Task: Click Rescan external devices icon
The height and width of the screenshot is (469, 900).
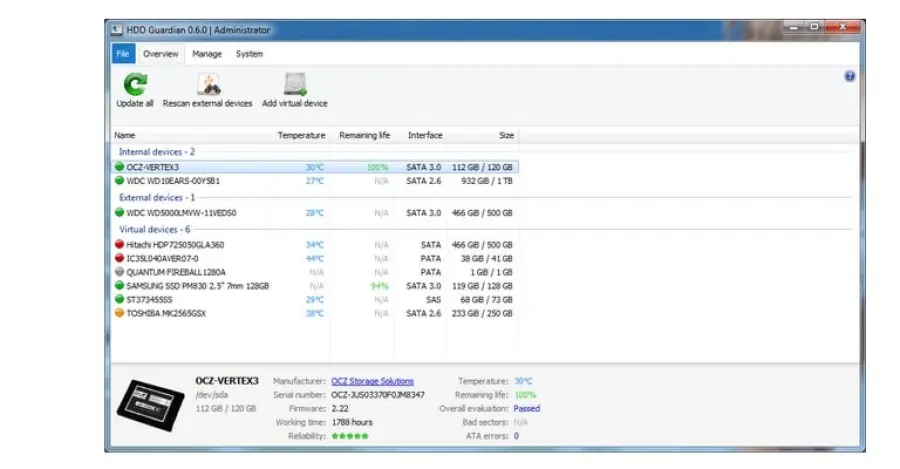Action: point(209,84)
